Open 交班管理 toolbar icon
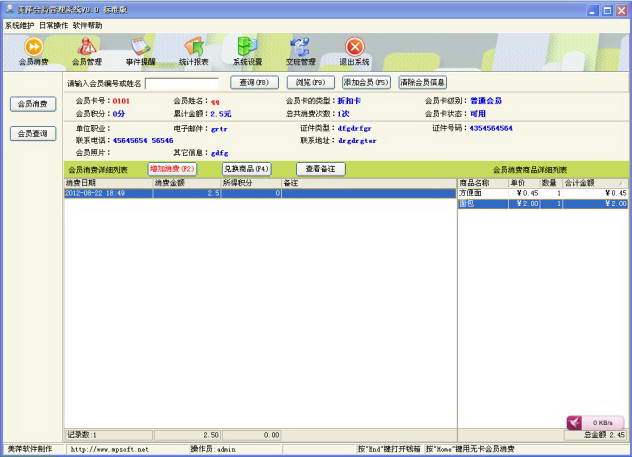Viewport: 632px width, 457px height. coord(301,52)
